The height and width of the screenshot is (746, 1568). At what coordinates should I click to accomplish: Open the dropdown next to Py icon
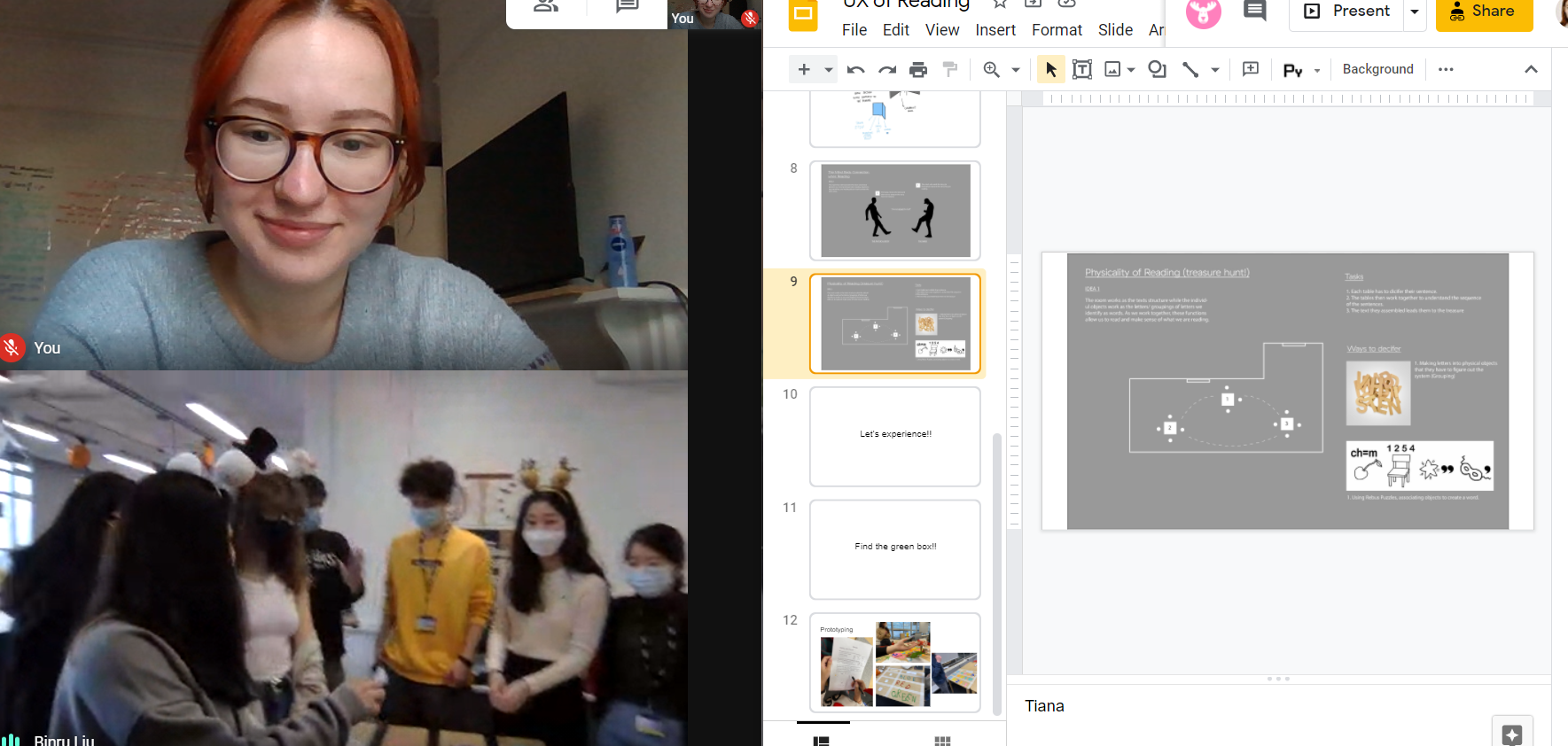pyautogui.click(x=1317, y=70)
